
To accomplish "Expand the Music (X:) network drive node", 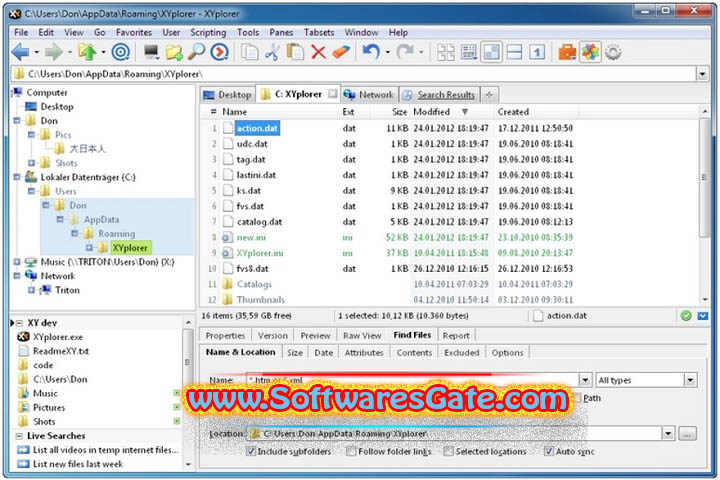I will point(17,262).
